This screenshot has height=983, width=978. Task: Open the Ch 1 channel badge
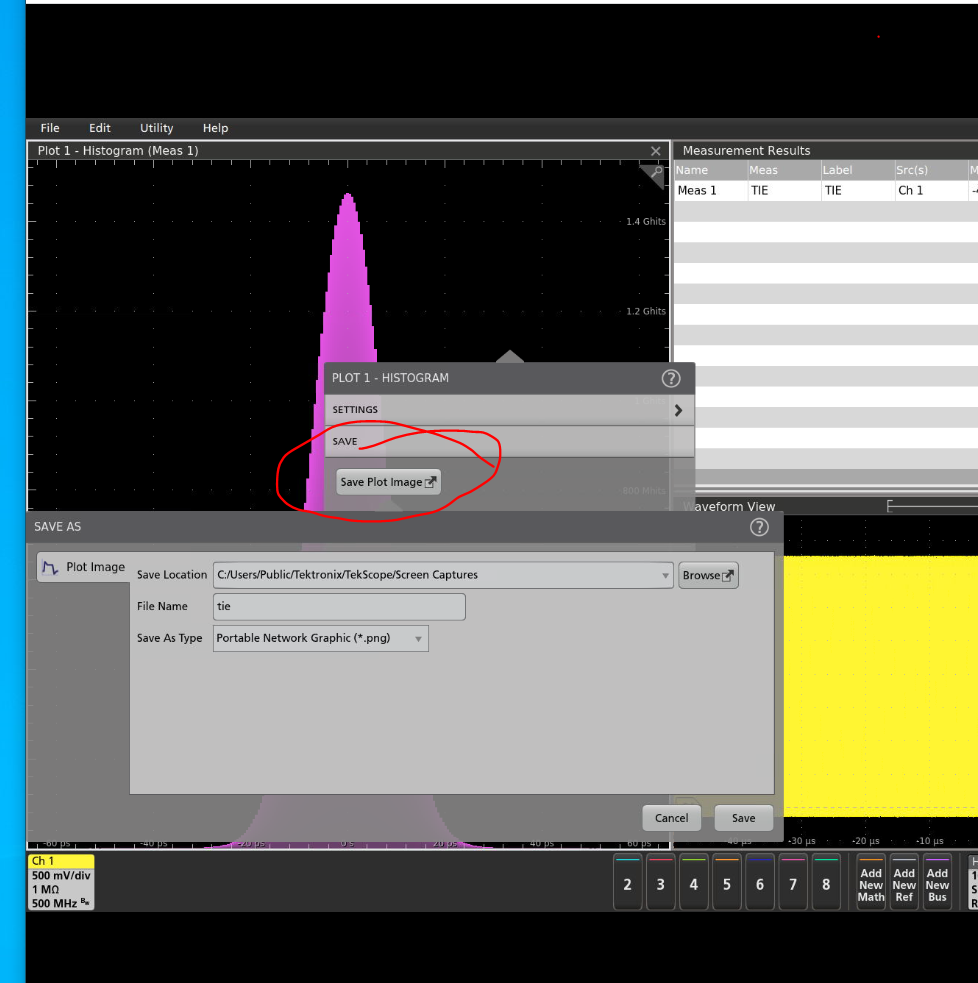click(61, 882)
